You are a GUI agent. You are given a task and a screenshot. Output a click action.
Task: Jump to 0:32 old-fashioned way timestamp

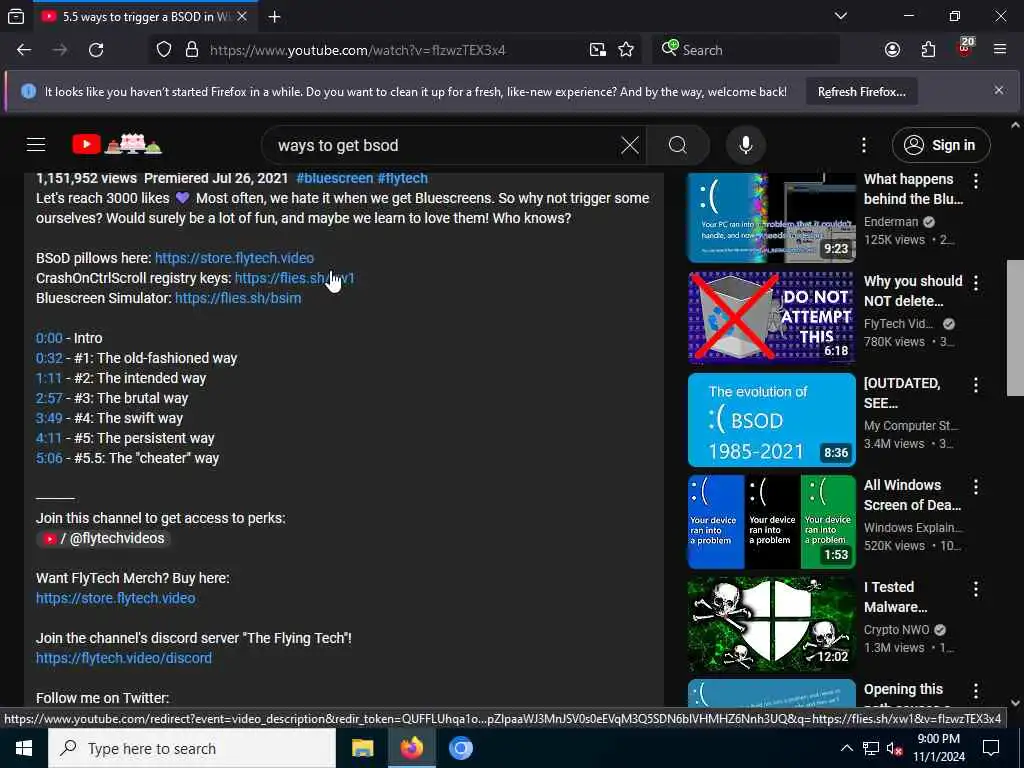pos(49,359)
